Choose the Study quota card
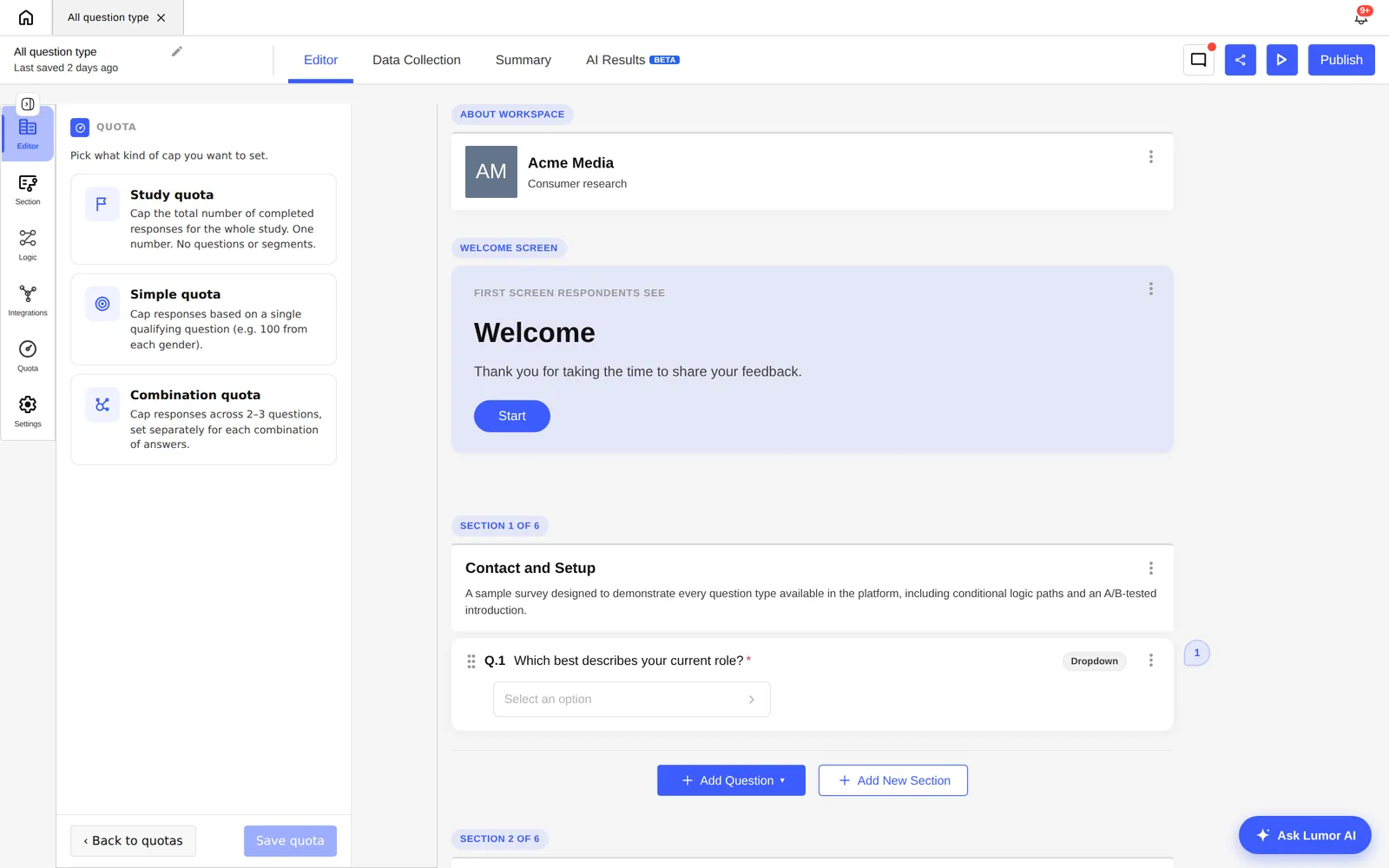The height and width of the screenshot is (868, 1389). [203, 219]
